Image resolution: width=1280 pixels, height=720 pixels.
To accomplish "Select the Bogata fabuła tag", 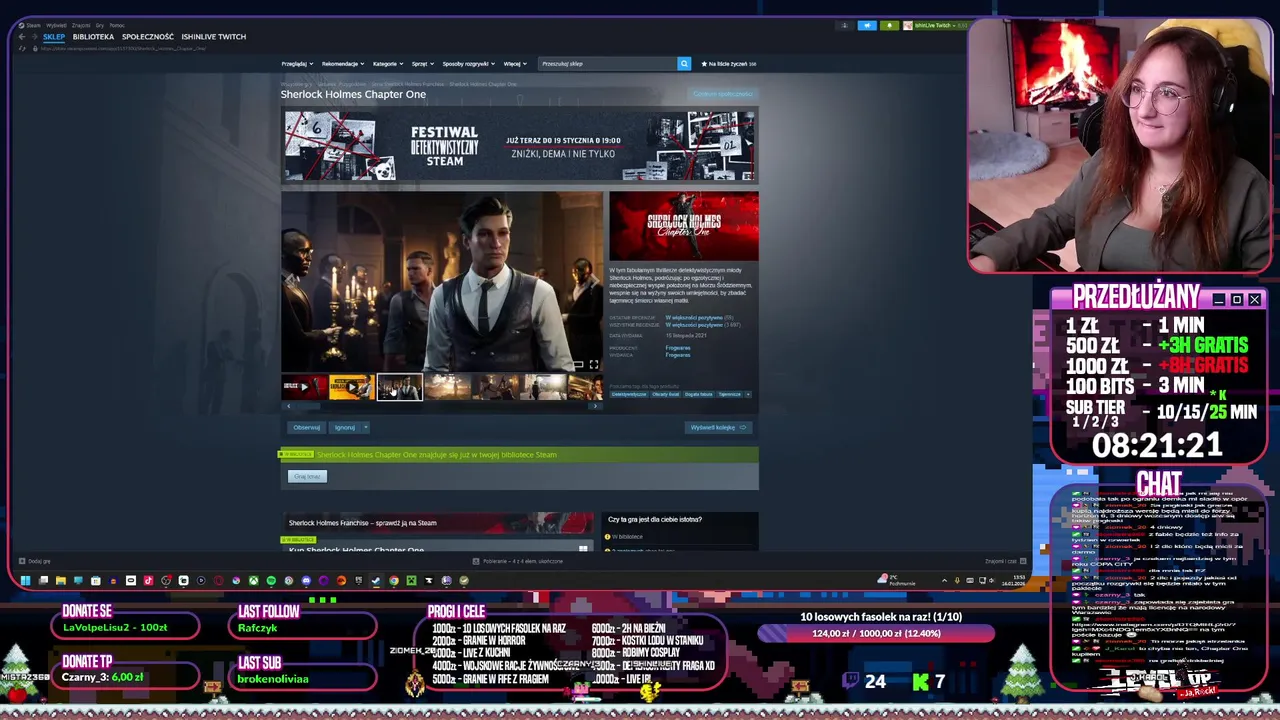I will tap(698, 394).
